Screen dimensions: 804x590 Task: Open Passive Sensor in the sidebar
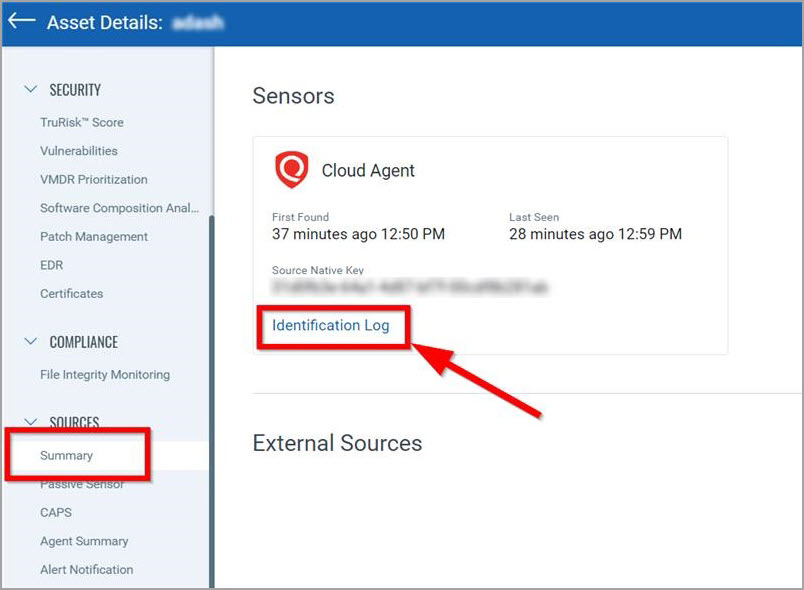click(82, 484)
